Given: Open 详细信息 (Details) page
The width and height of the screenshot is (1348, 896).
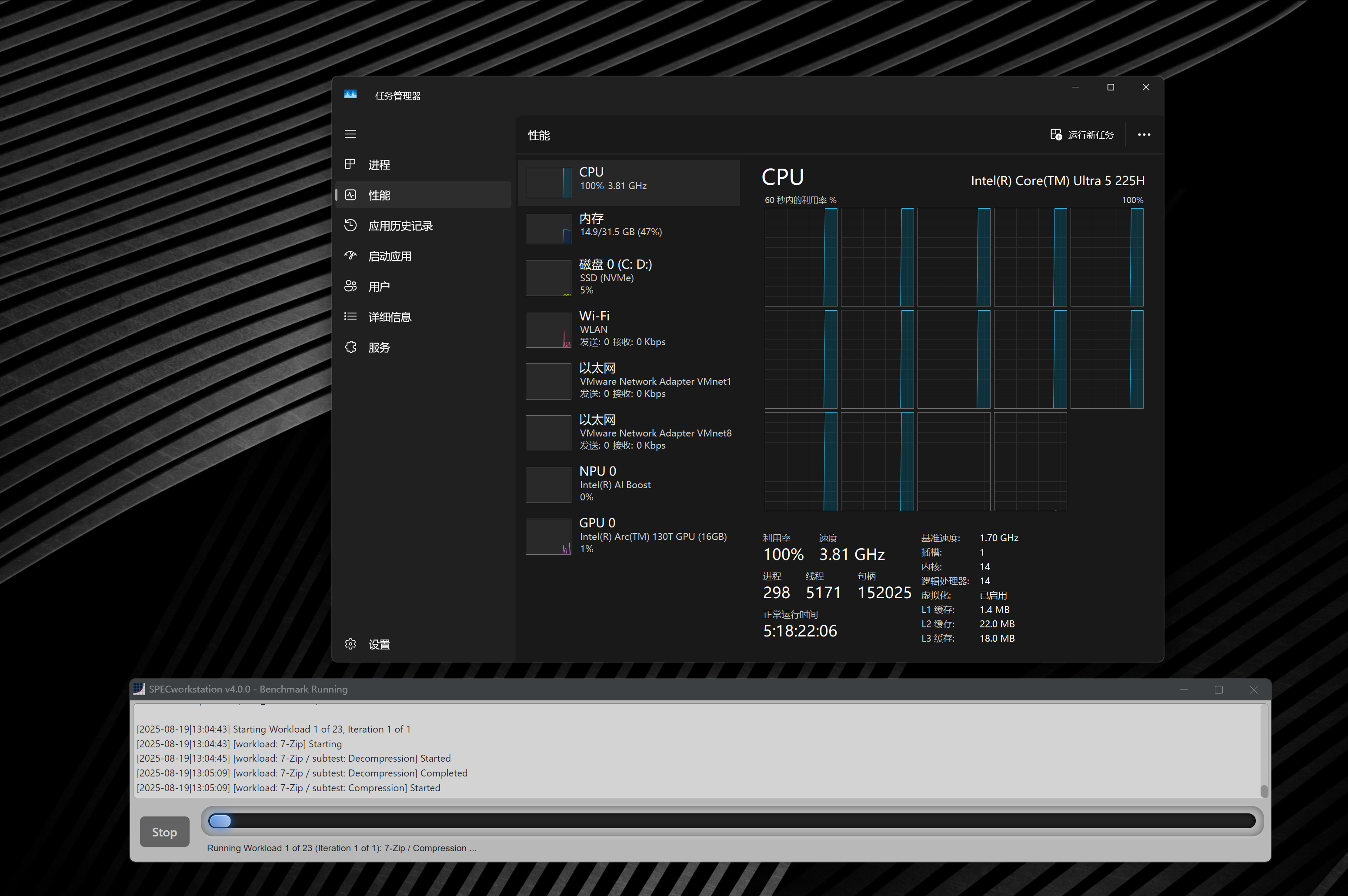Looking at the screenshot, I should (x=424, y=316).
